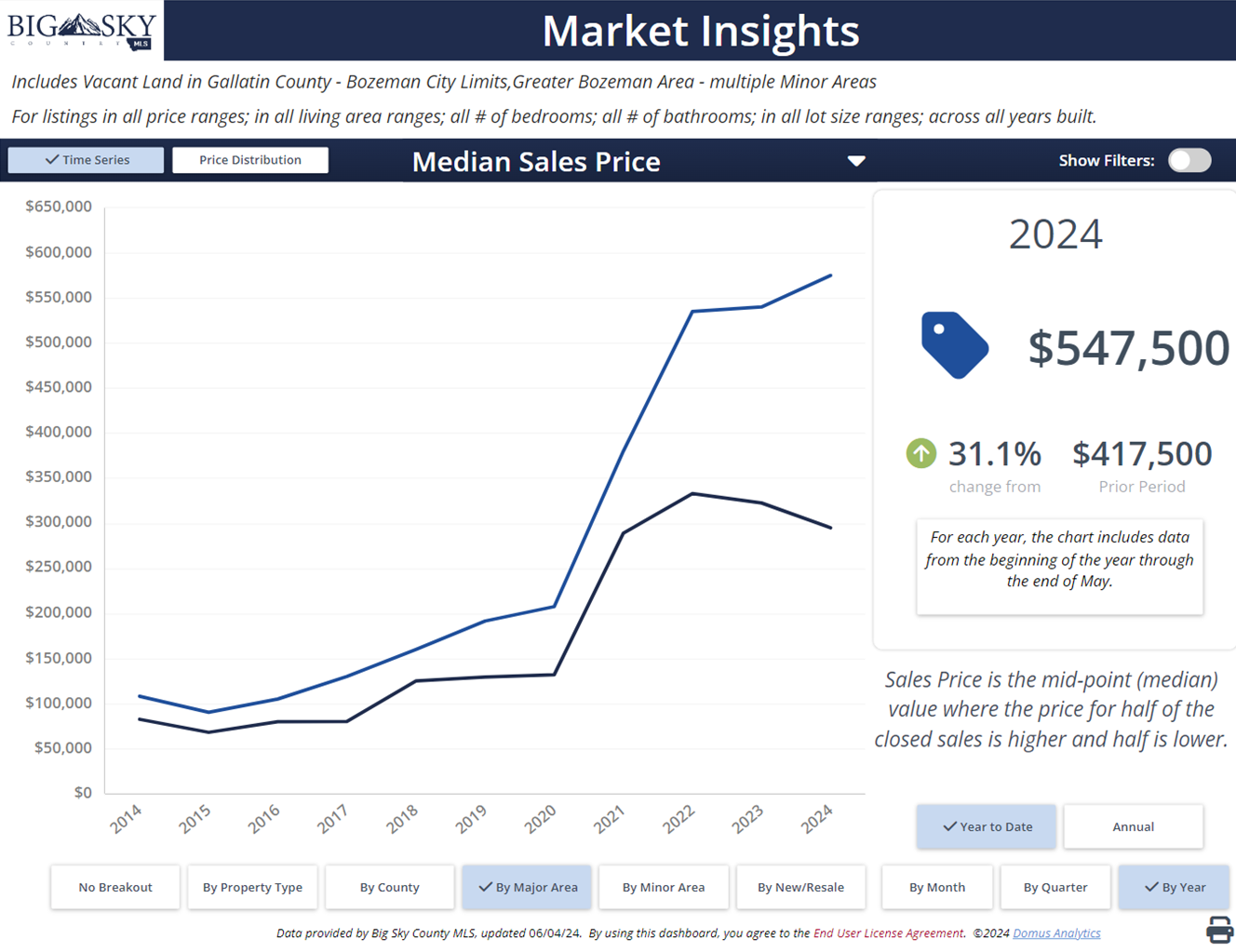
Task: Click the Big Sky Country MLS logo
Action: click(x=81, y=30)
